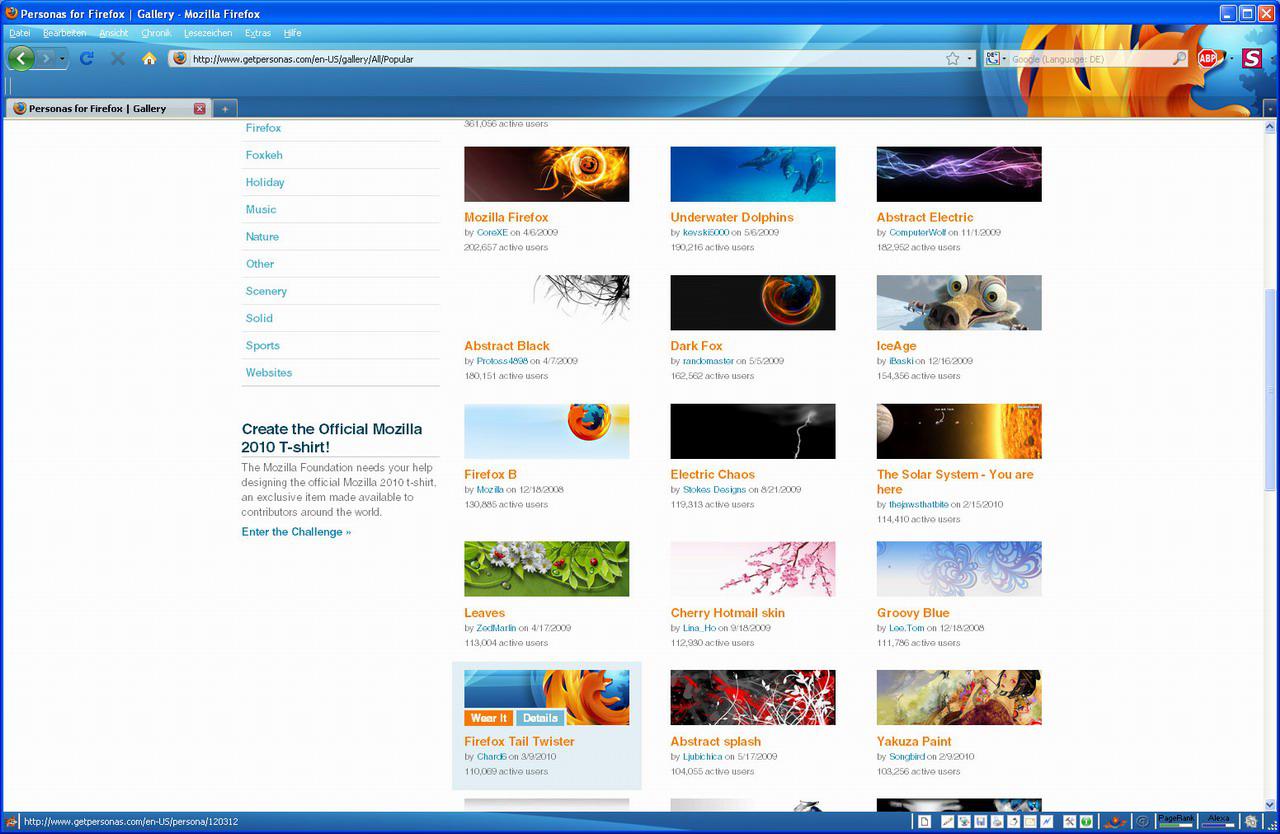Open the Underwater Dolphins thumbnail
Screen dimensions: 1280x834
coord(753,174)
